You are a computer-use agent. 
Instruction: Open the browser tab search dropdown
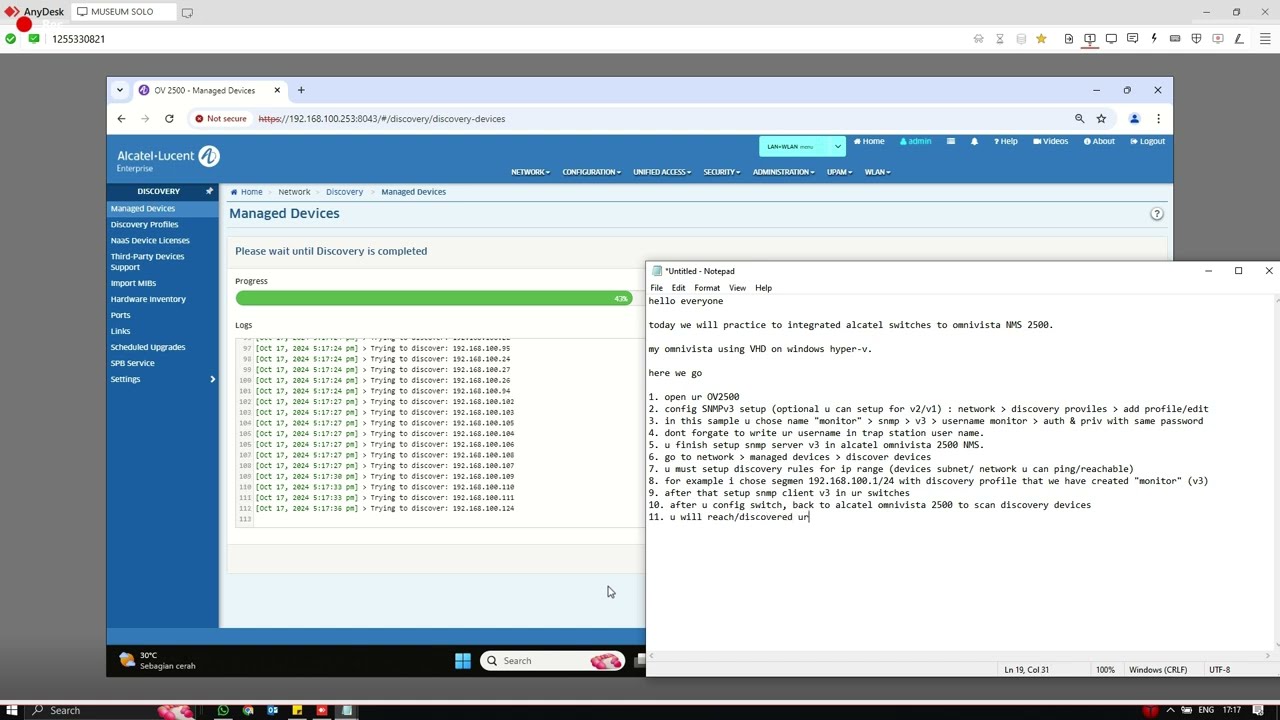tap(120, 90)
